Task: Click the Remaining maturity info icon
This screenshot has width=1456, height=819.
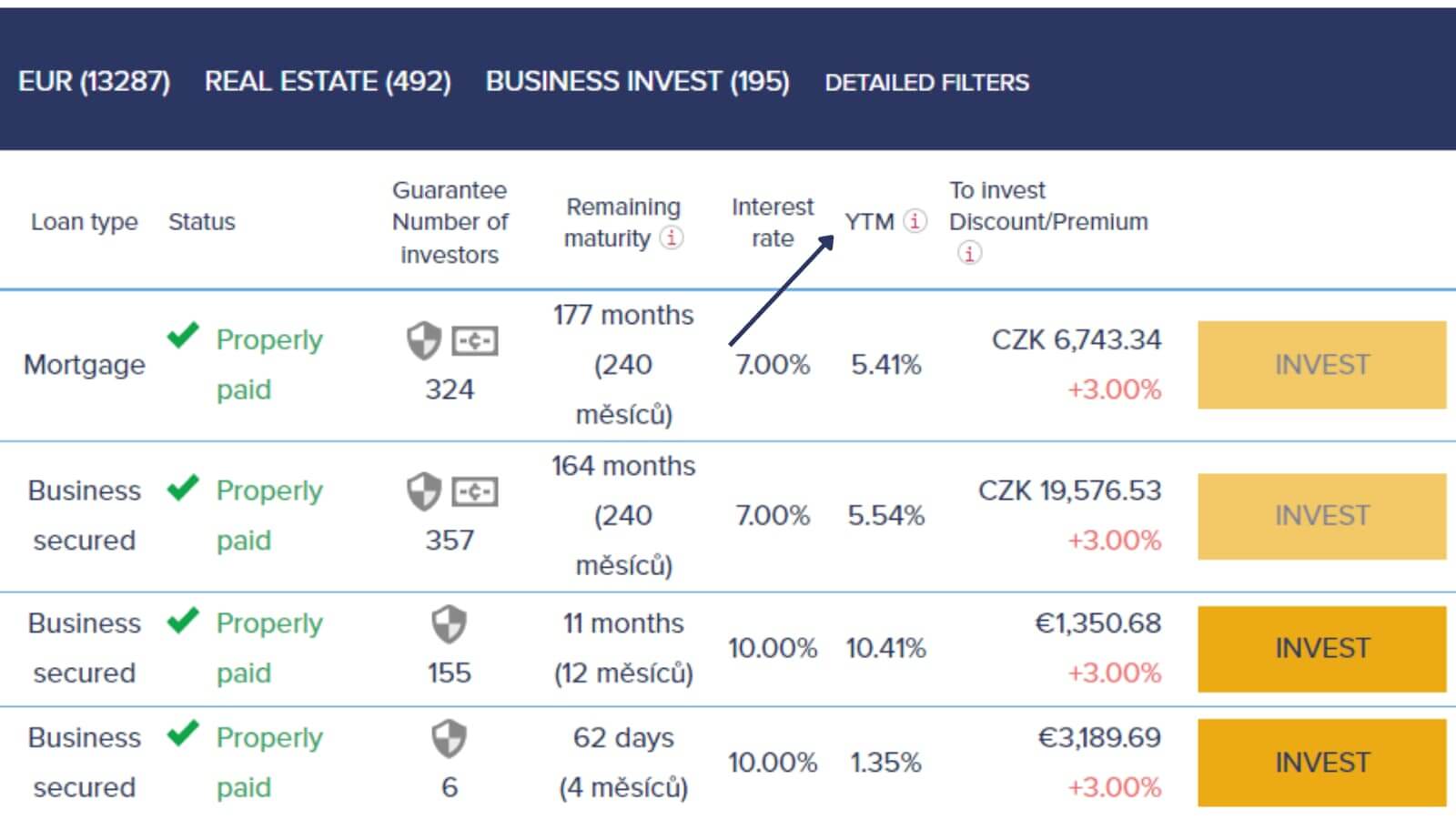Action: (672, 238)
